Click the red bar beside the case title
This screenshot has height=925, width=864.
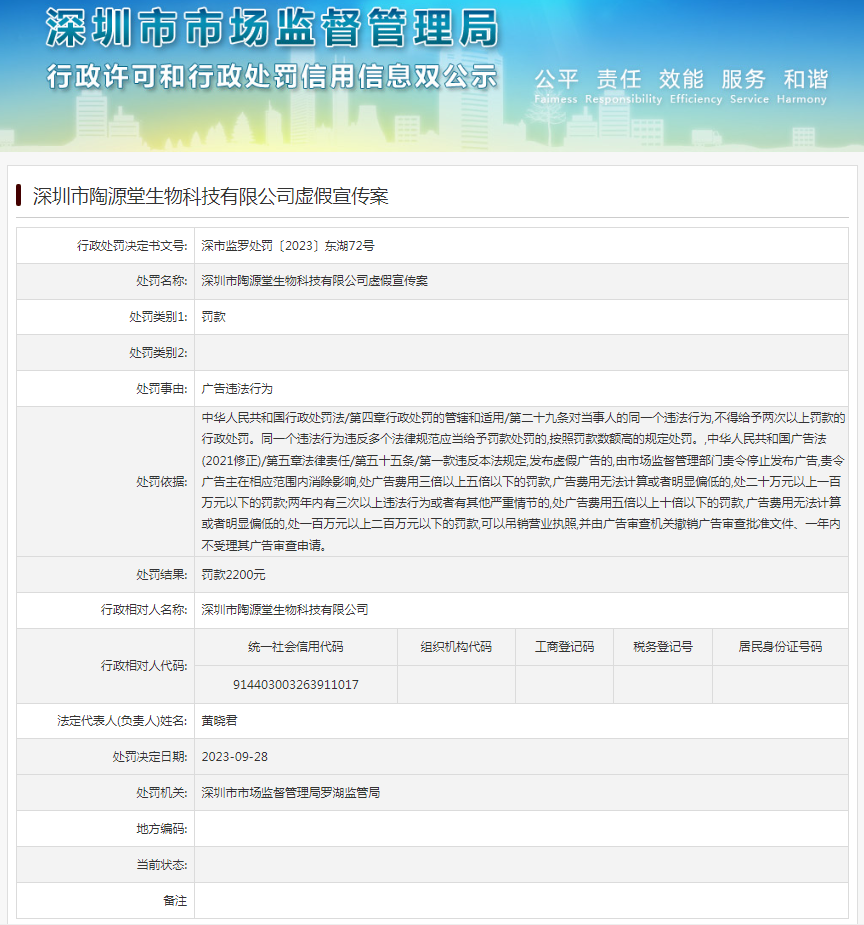click(x=19, y=195)
